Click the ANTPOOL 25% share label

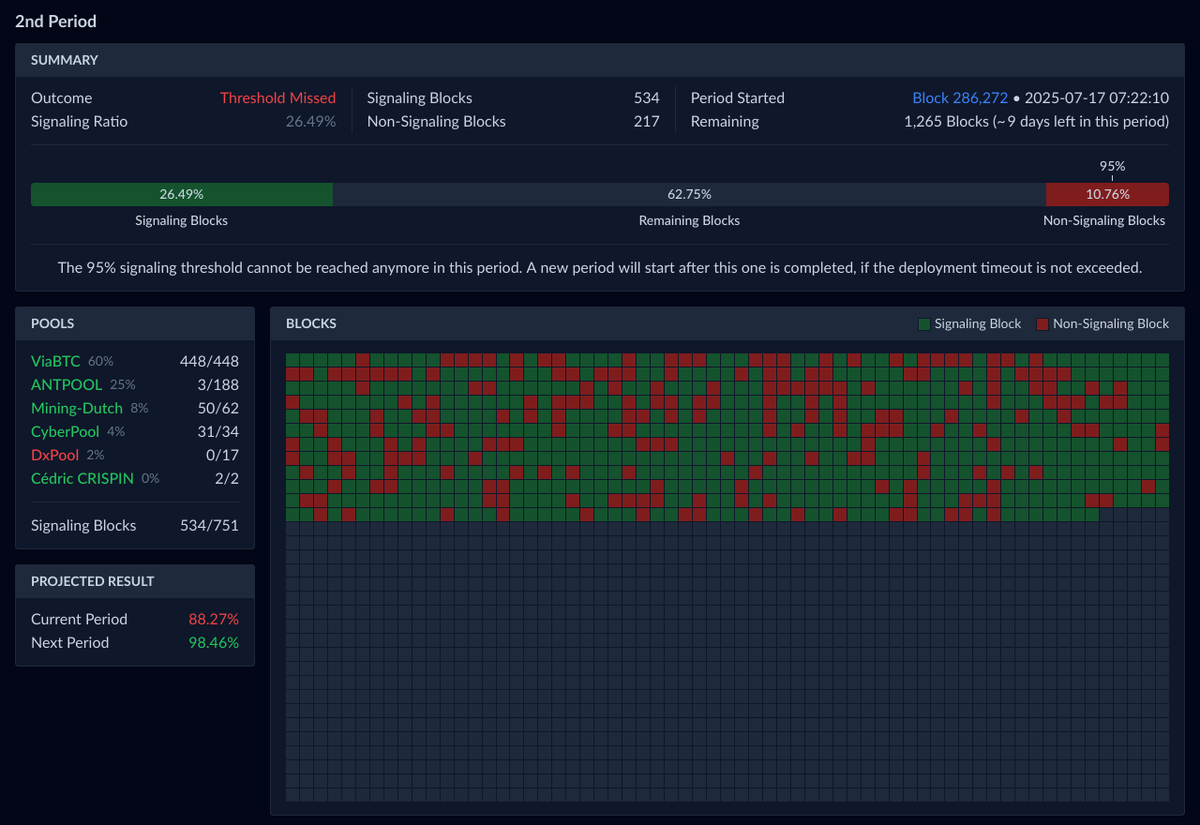(x=123, y=384)
